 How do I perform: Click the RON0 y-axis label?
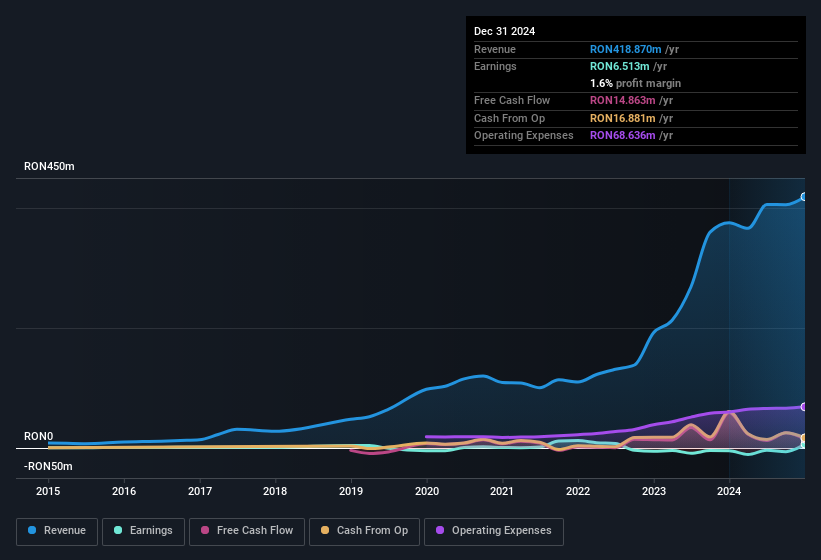(39, 436)
